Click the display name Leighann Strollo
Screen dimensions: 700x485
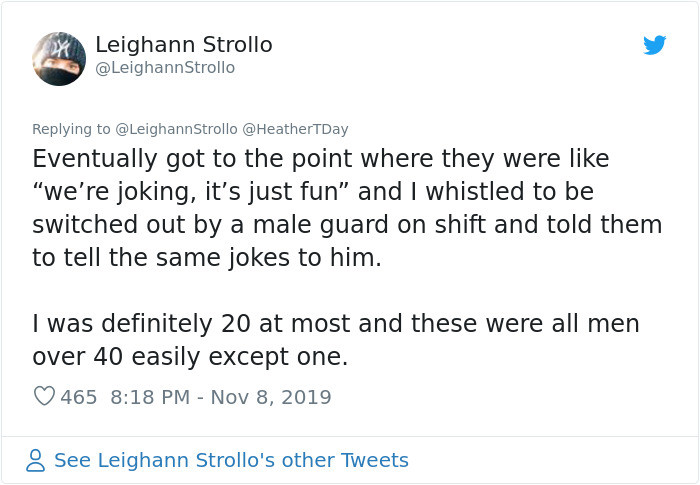pyautogui.click(x=183, y=45)
